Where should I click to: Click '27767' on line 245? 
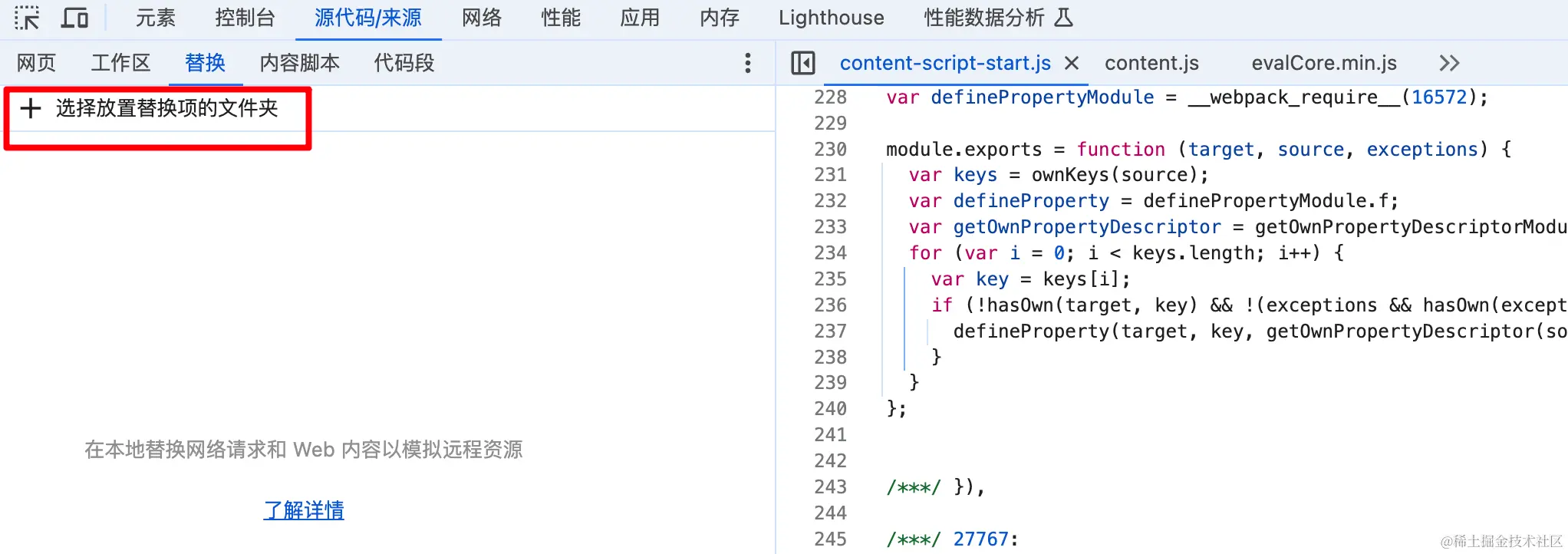click(x=980, y=539)
